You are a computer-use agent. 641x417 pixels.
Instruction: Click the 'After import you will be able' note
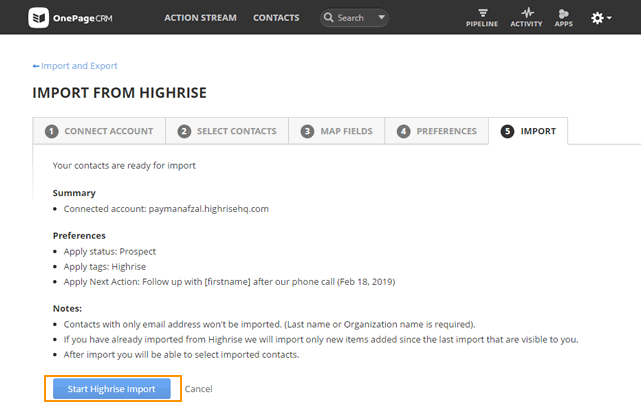pyautogui.click(x=181, y=354)
